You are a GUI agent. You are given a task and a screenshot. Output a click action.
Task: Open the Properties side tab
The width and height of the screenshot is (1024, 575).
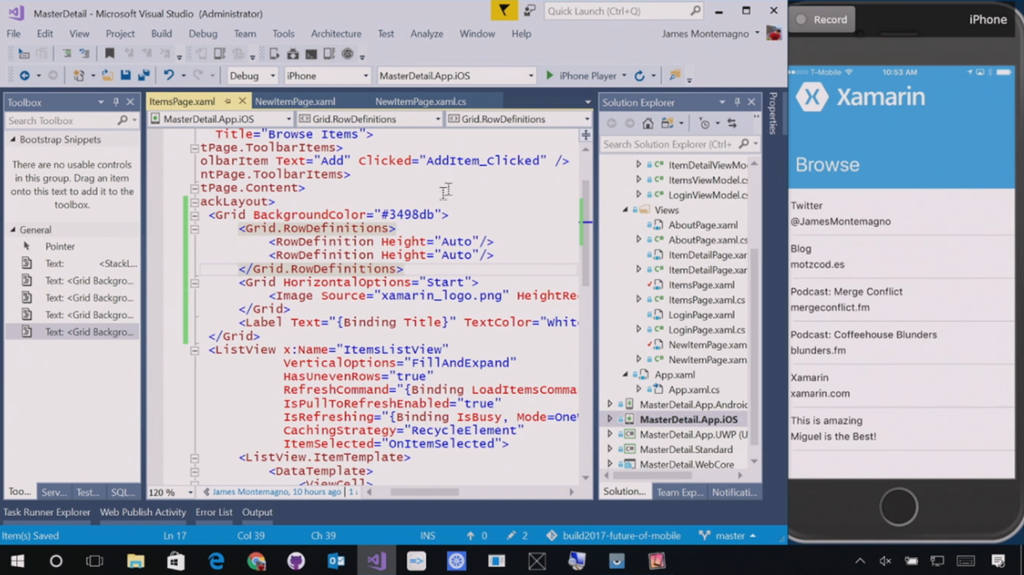773,112
